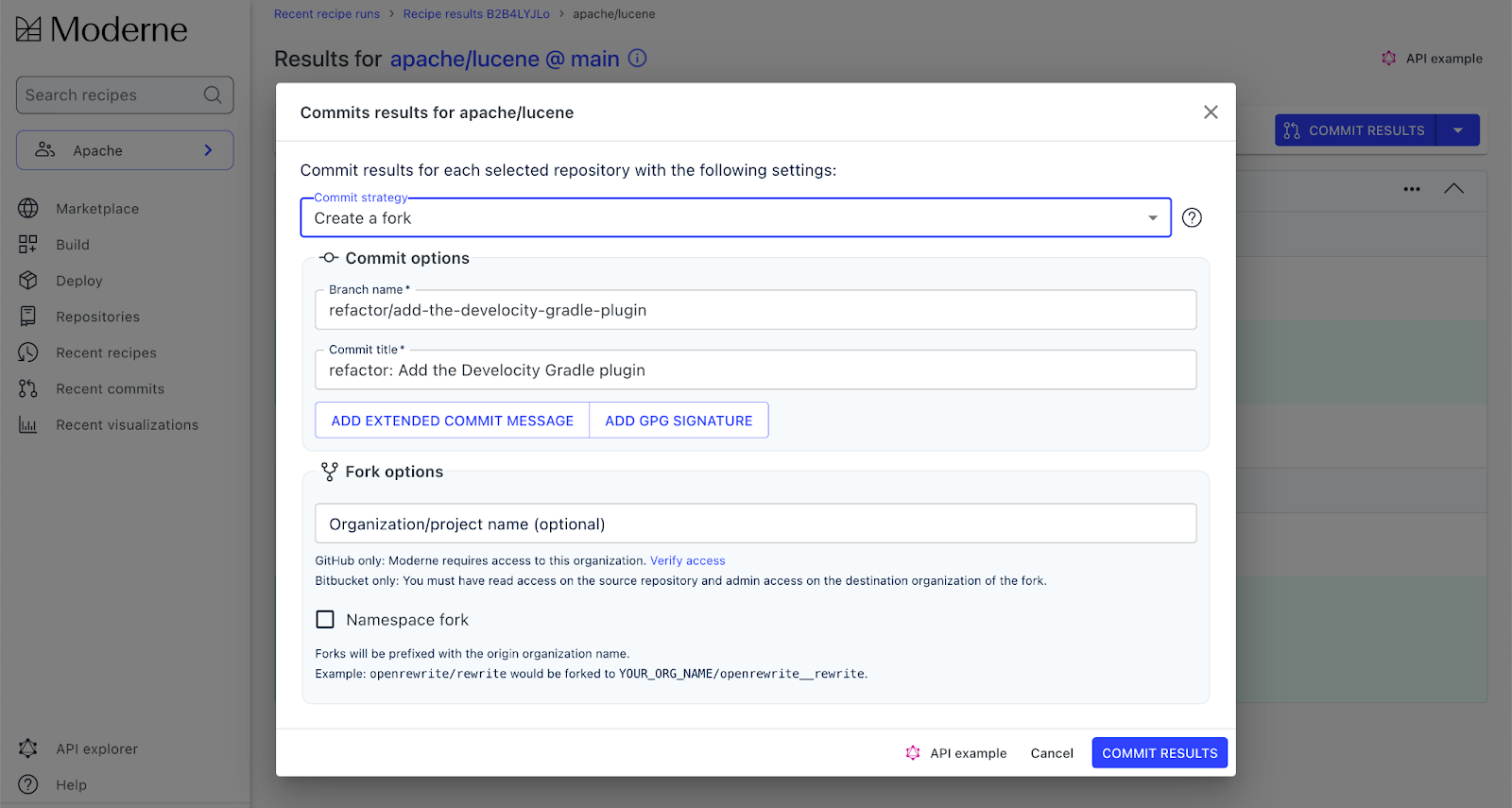Enable the Namespace fork checkbox

pos(325,620)
